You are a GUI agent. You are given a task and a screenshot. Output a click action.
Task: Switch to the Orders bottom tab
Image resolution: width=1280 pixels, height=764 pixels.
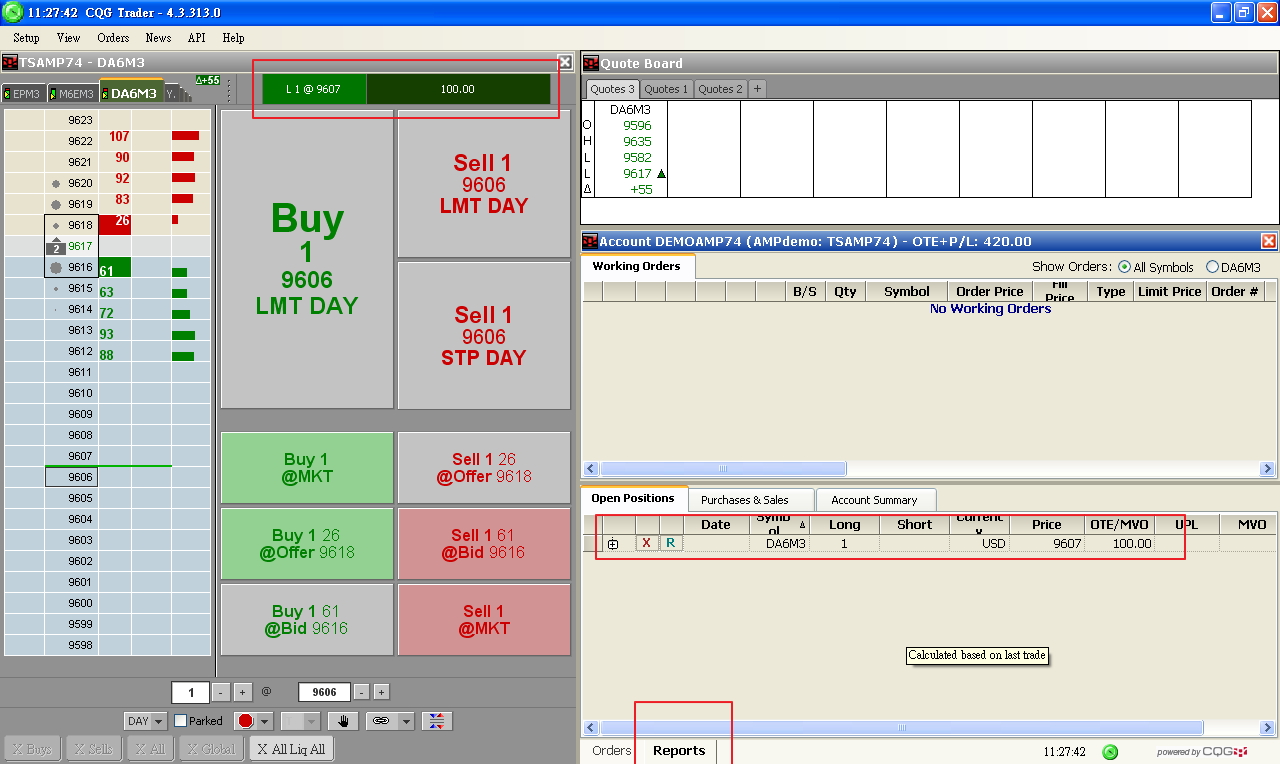point(612,751)
